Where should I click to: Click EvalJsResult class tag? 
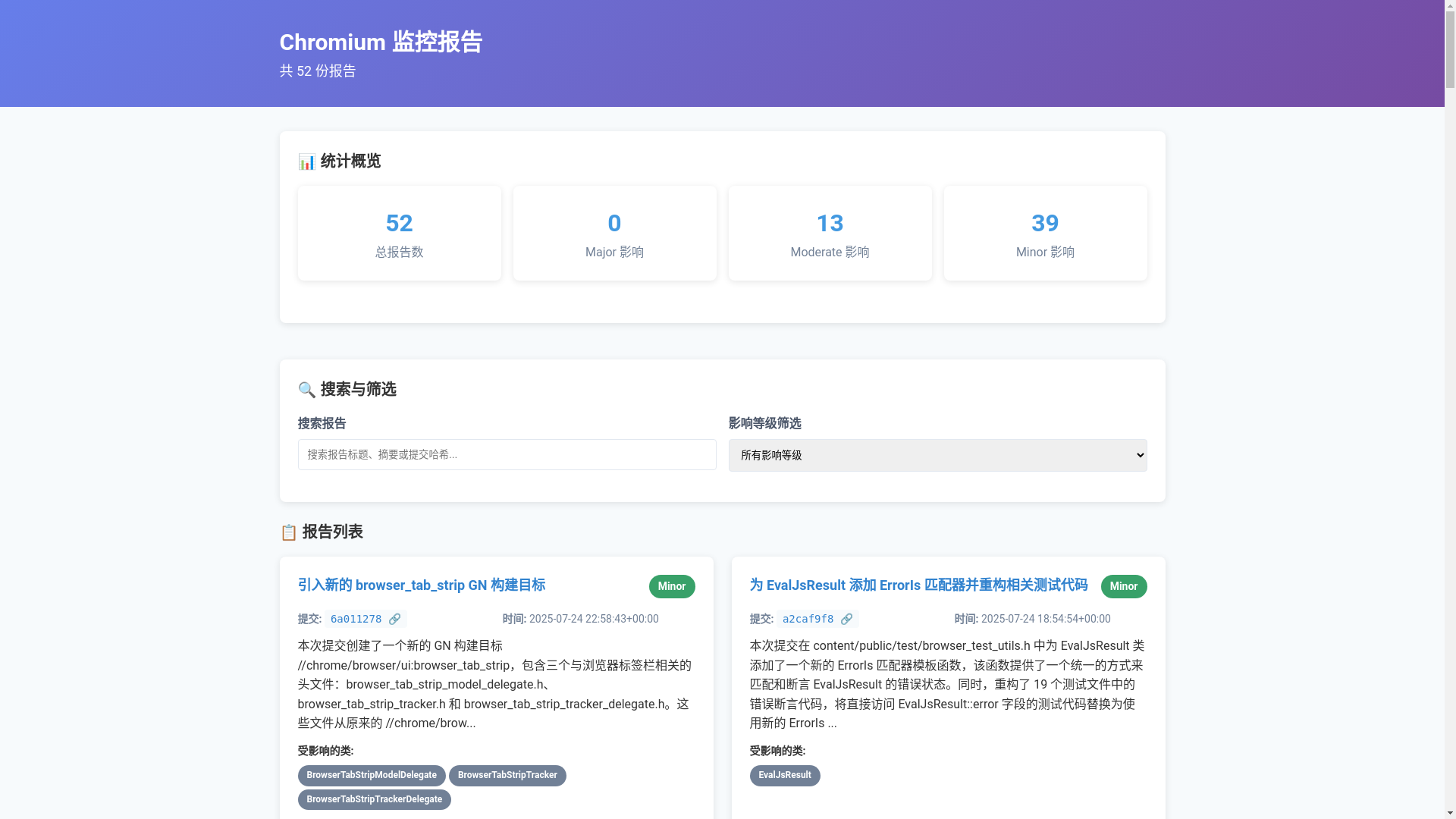785,776
